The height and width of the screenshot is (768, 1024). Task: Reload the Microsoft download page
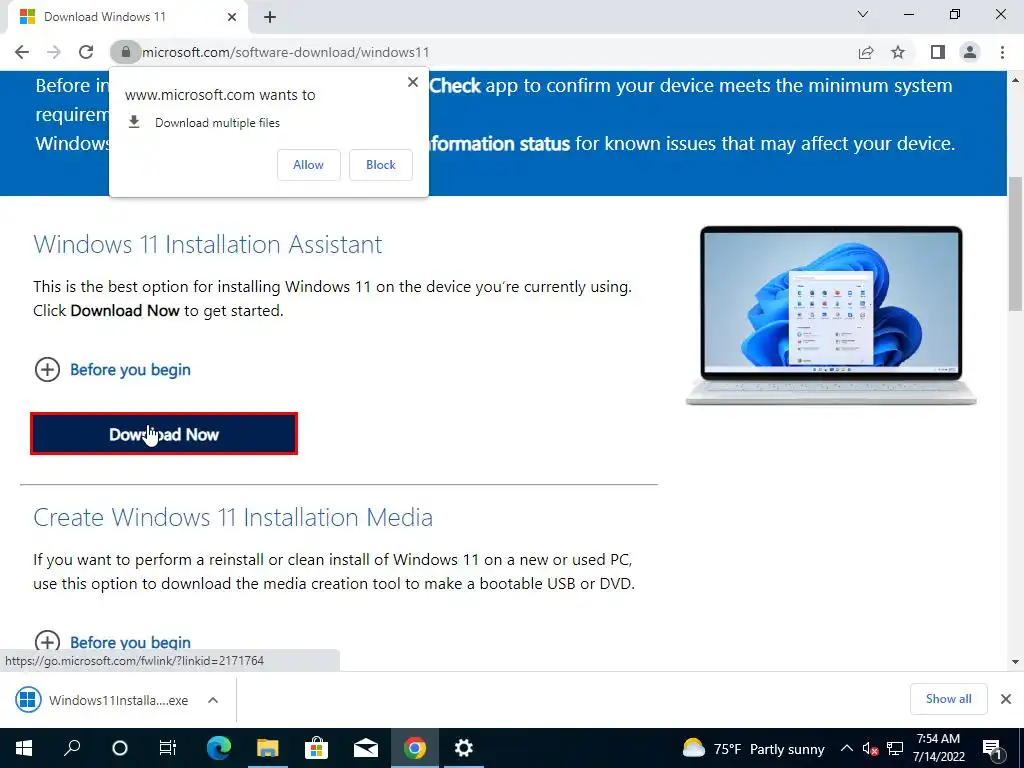[x=86, y=52]
